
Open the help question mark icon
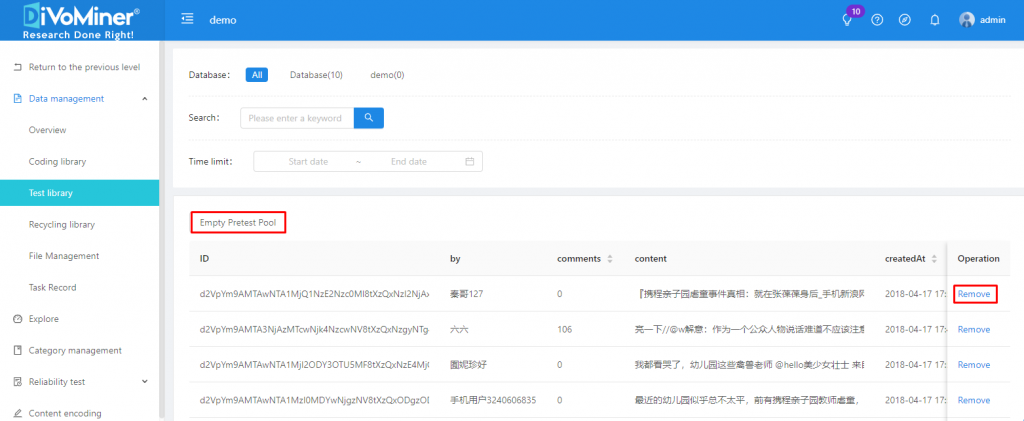tap(877, 20)
